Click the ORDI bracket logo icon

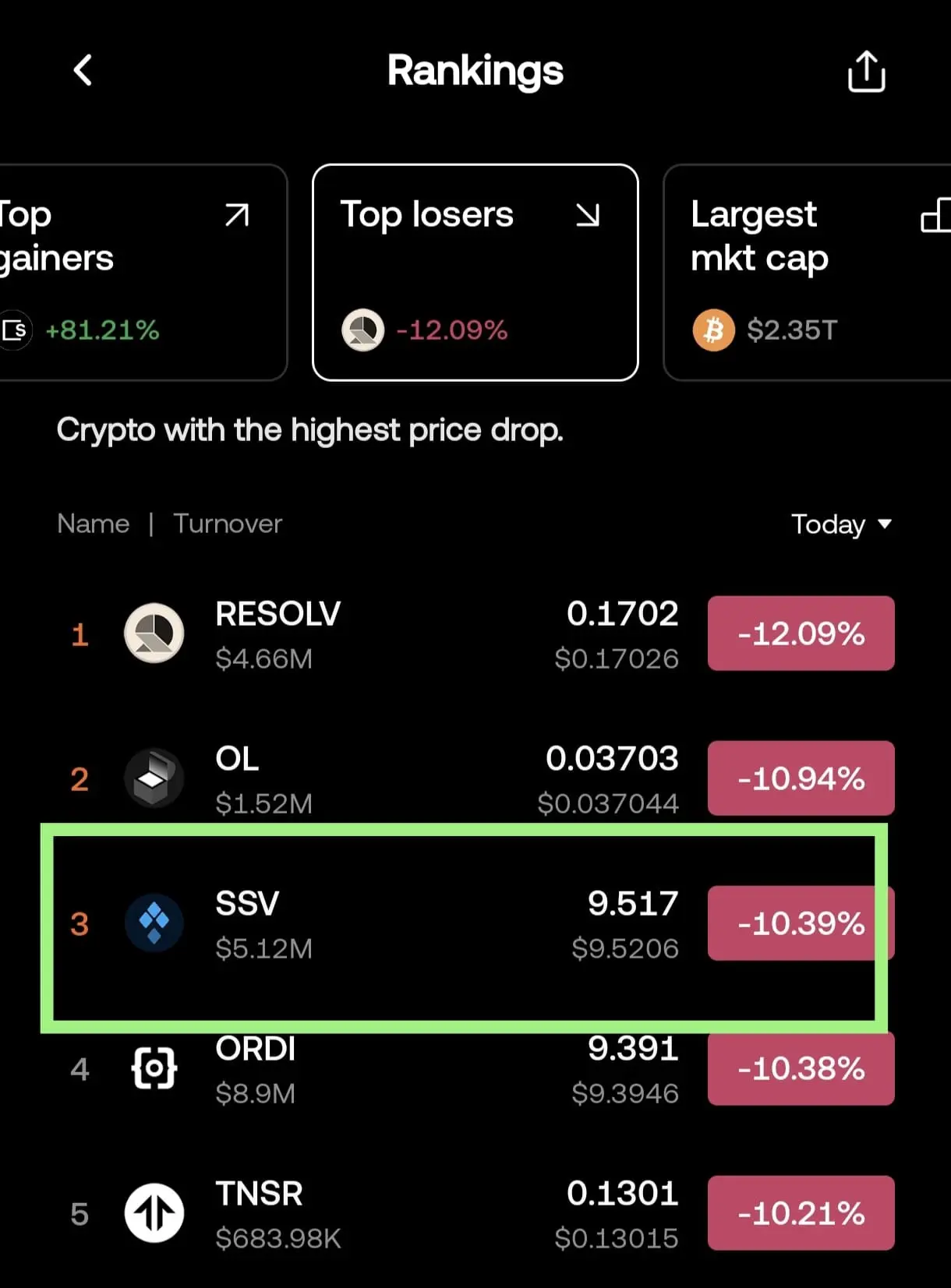[x=154, y=1068]
